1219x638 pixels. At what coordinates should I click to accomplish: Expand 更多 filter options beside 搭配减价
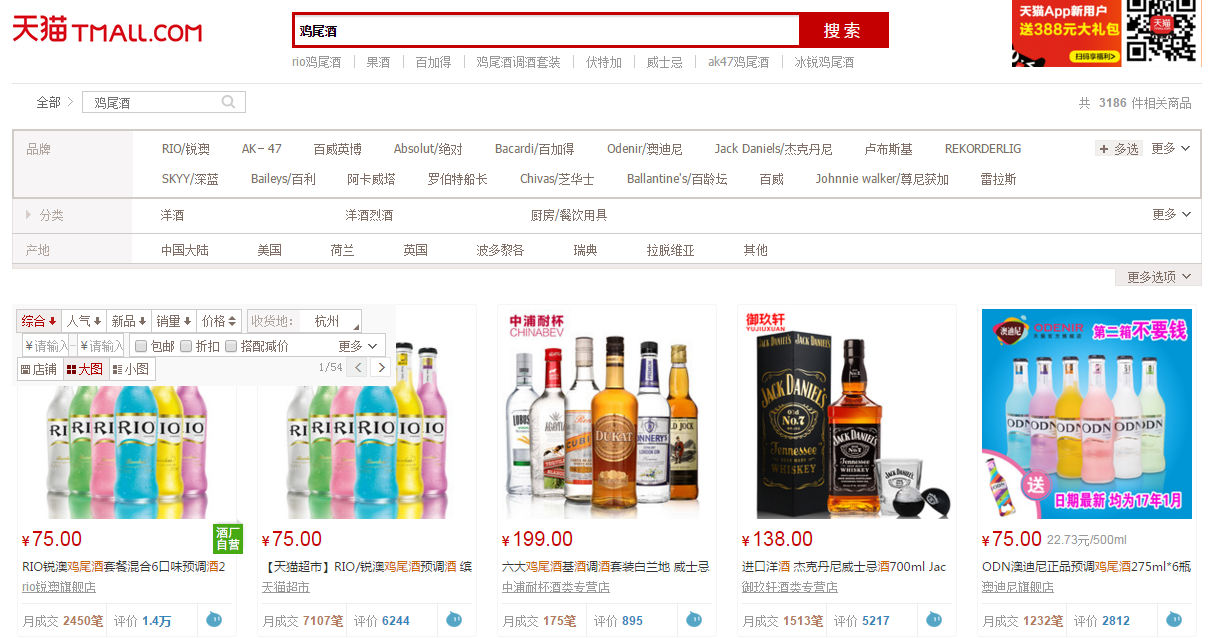(x=358, y=346)
